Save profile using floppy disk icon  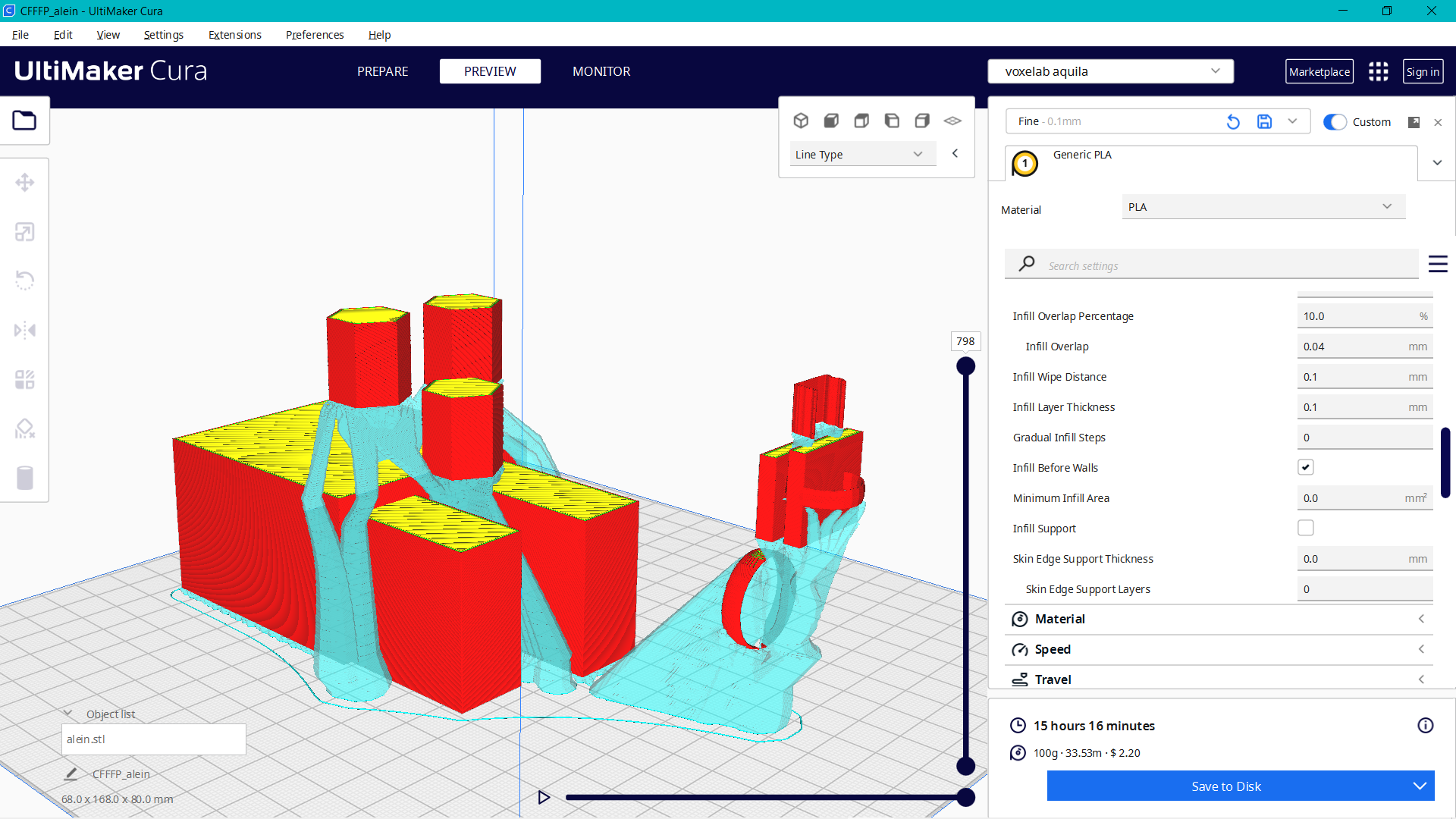[1264, 121]
